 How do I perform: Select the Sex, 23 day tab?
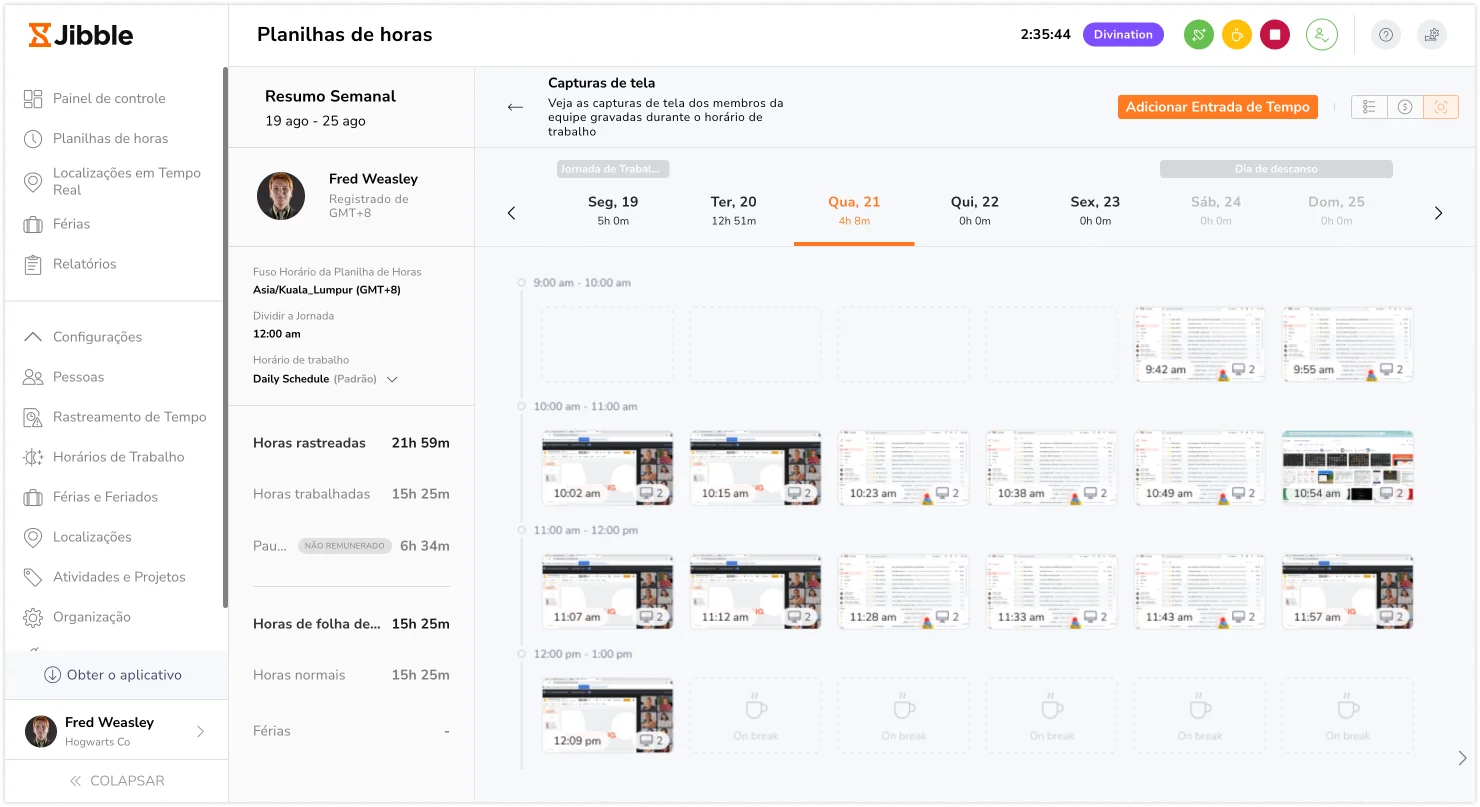pos(1095,210)
